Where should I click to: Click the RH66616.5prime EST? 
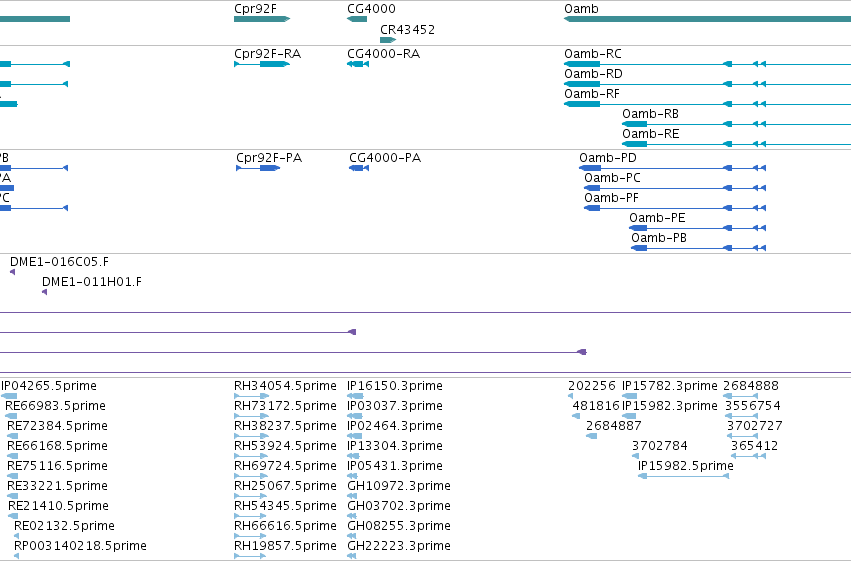pyautogui.click(x=250, y=537)
